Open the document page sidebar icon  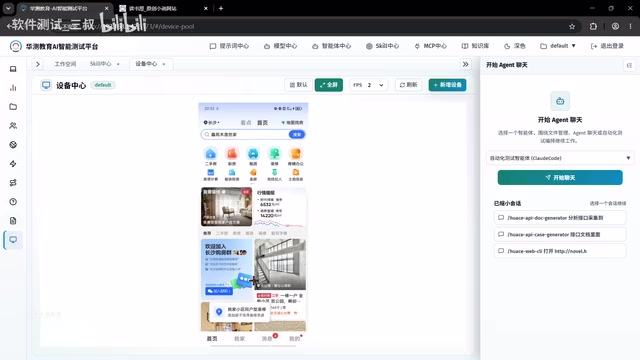tap(13, 221)
